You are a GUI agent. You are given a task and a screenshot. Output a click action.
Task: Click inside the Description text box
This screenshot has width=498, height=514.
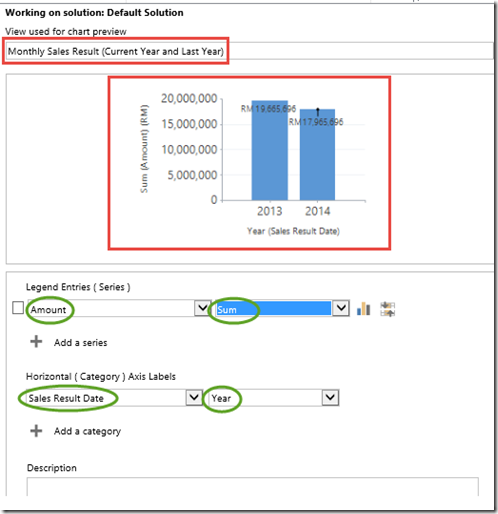252,487
